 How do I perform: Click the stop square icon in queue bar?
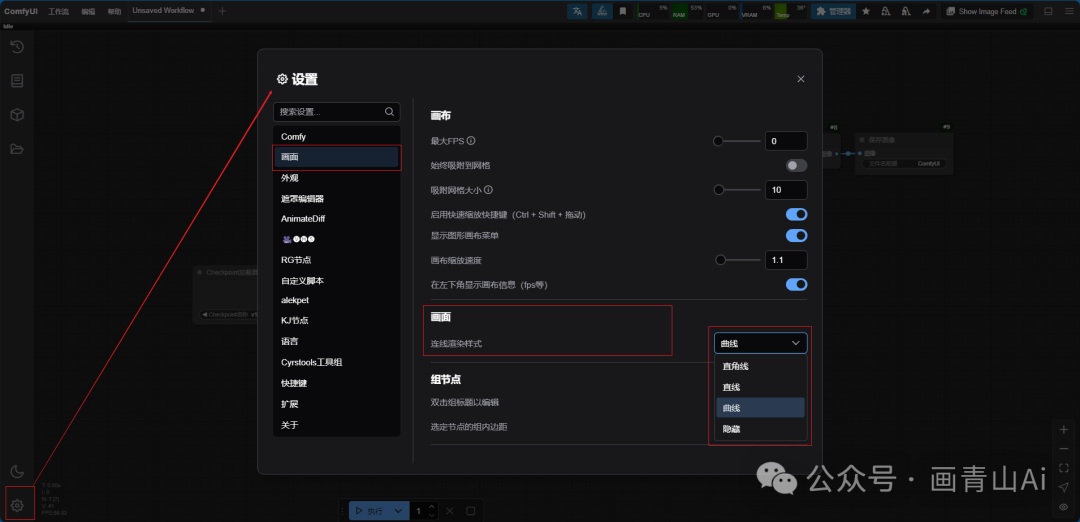471,511
